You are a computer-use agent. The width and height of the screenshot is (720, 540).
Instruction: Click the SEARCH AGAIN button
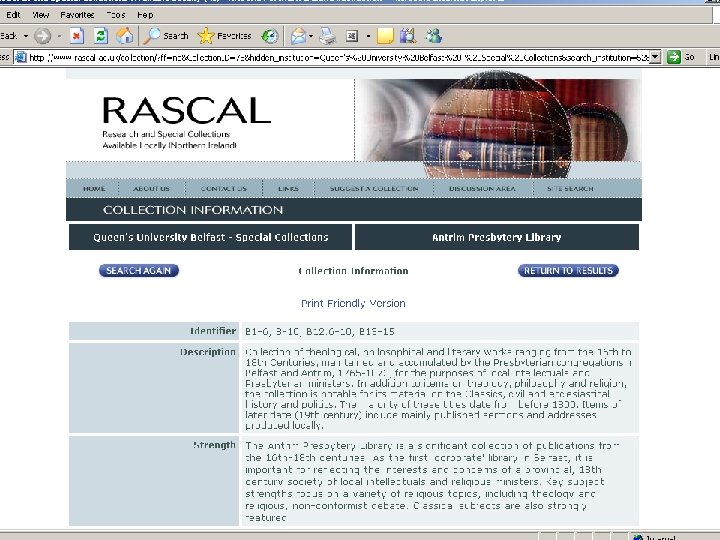[139, 271]
